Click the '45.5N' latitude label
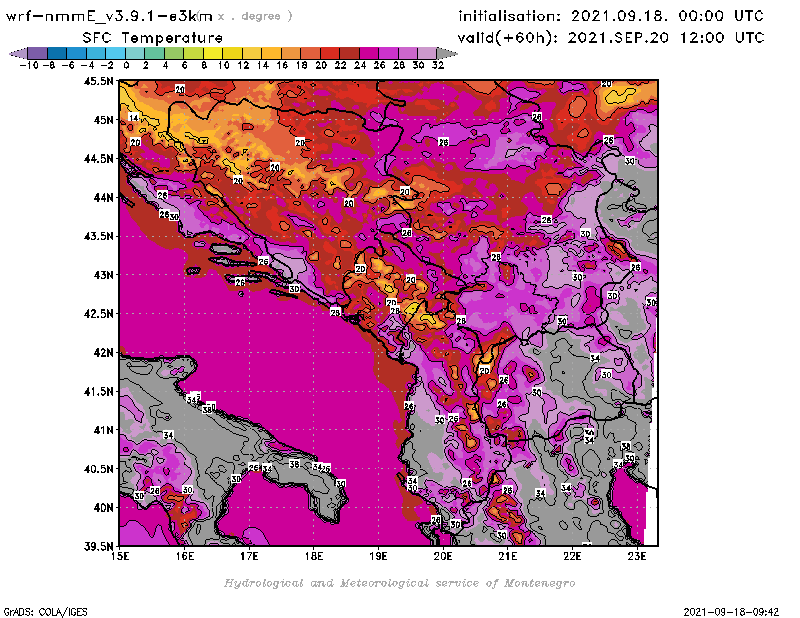Image resolution: width=800 pixels, height=618 pixels. click(x=98, y=81)
